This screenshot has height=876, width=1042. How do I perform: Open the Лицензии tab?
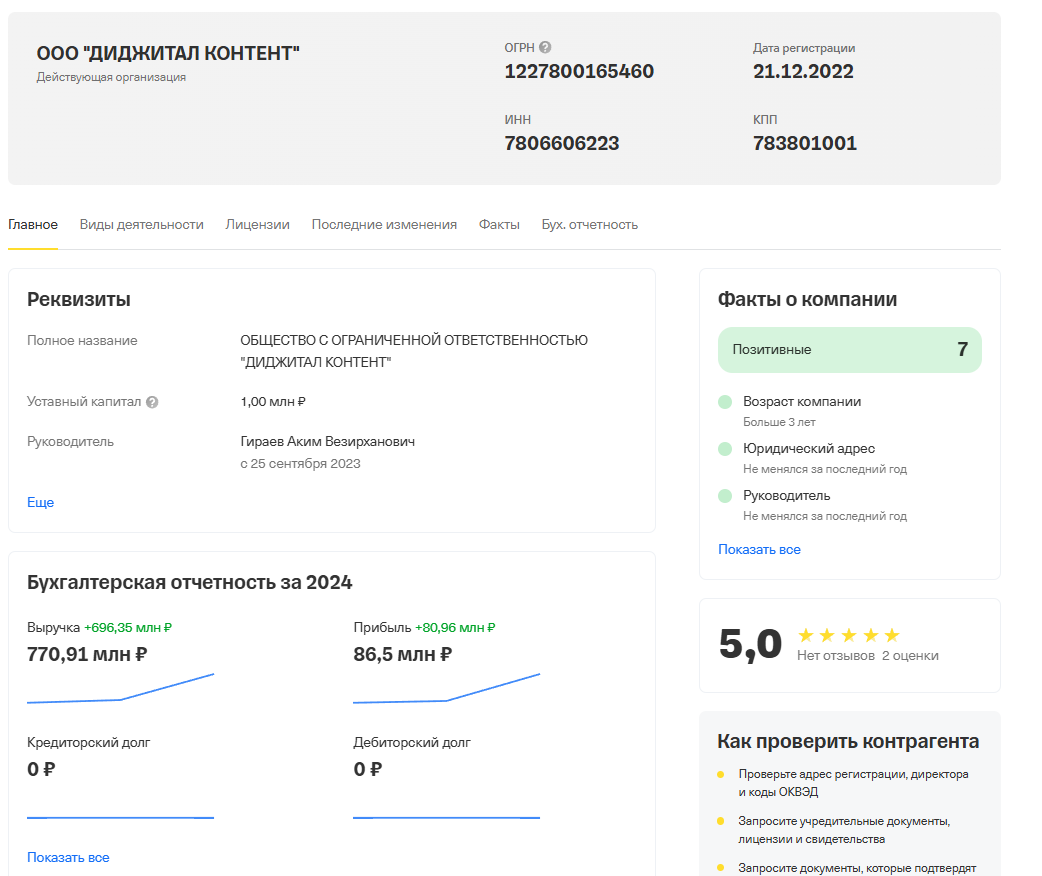[256, 224]
